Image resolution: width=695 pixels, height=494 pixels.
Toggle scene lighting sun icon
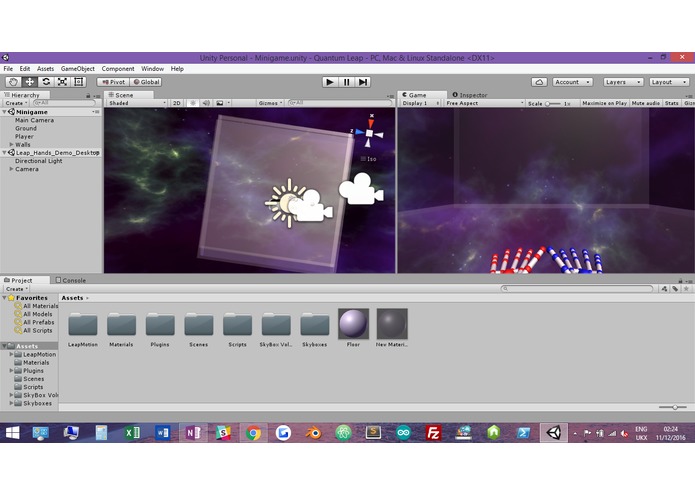point(192,103)
